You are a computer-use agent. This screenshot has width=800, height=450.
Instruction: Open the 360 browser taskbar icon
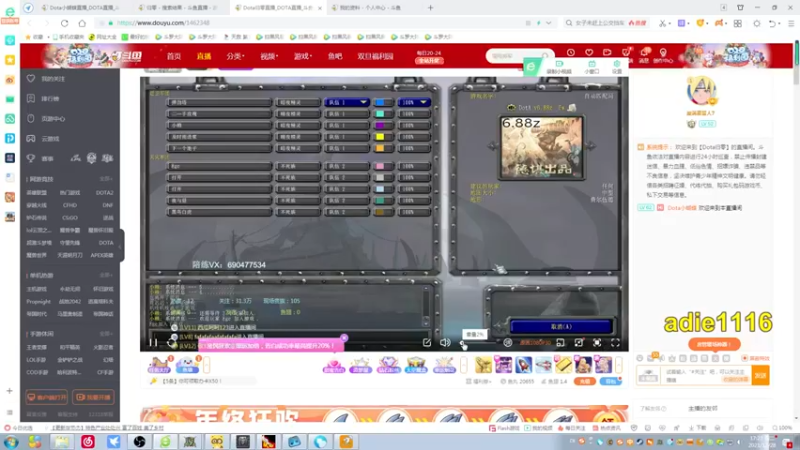tap(165, 441)
